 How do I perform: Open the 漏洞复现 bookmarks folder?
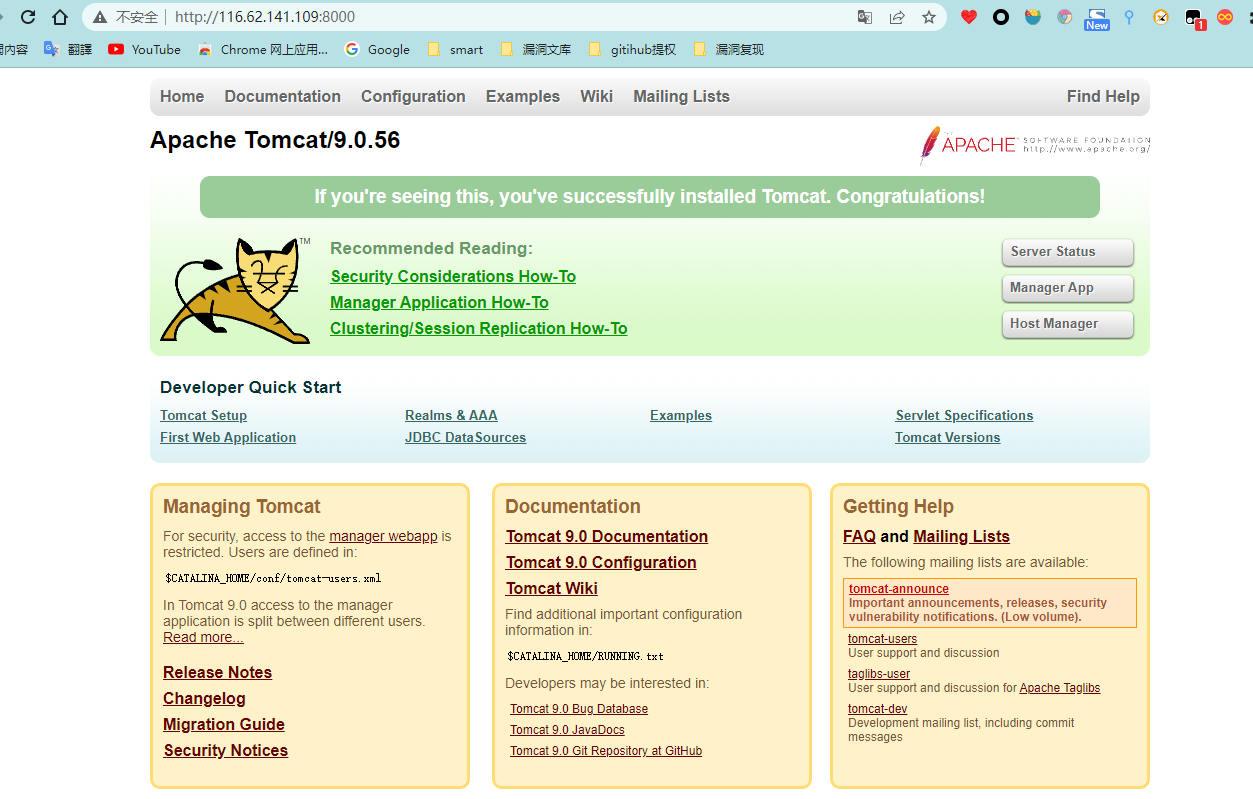click(727, 49)
